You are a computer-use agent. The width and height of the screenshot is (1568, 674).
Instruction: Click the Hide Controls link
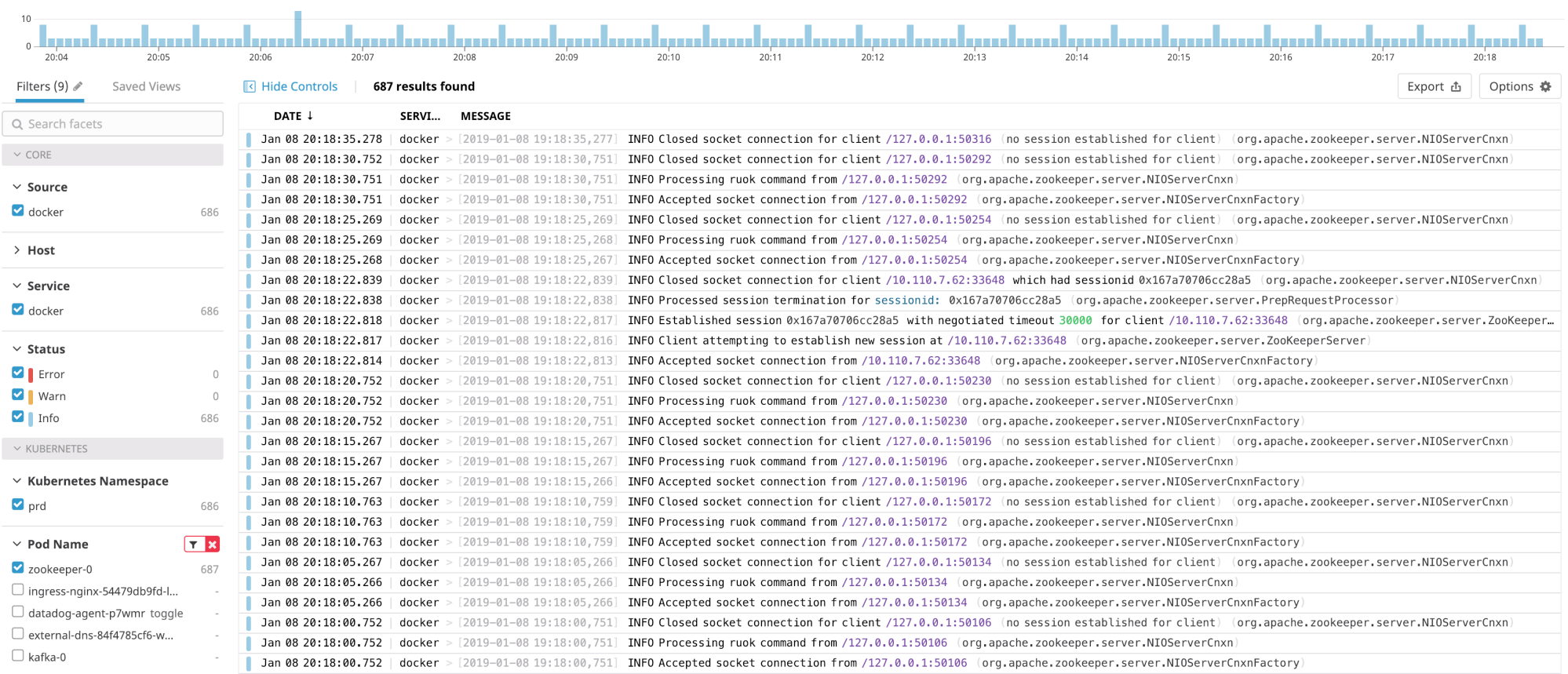pyautogui.click(x=299, y=86)
